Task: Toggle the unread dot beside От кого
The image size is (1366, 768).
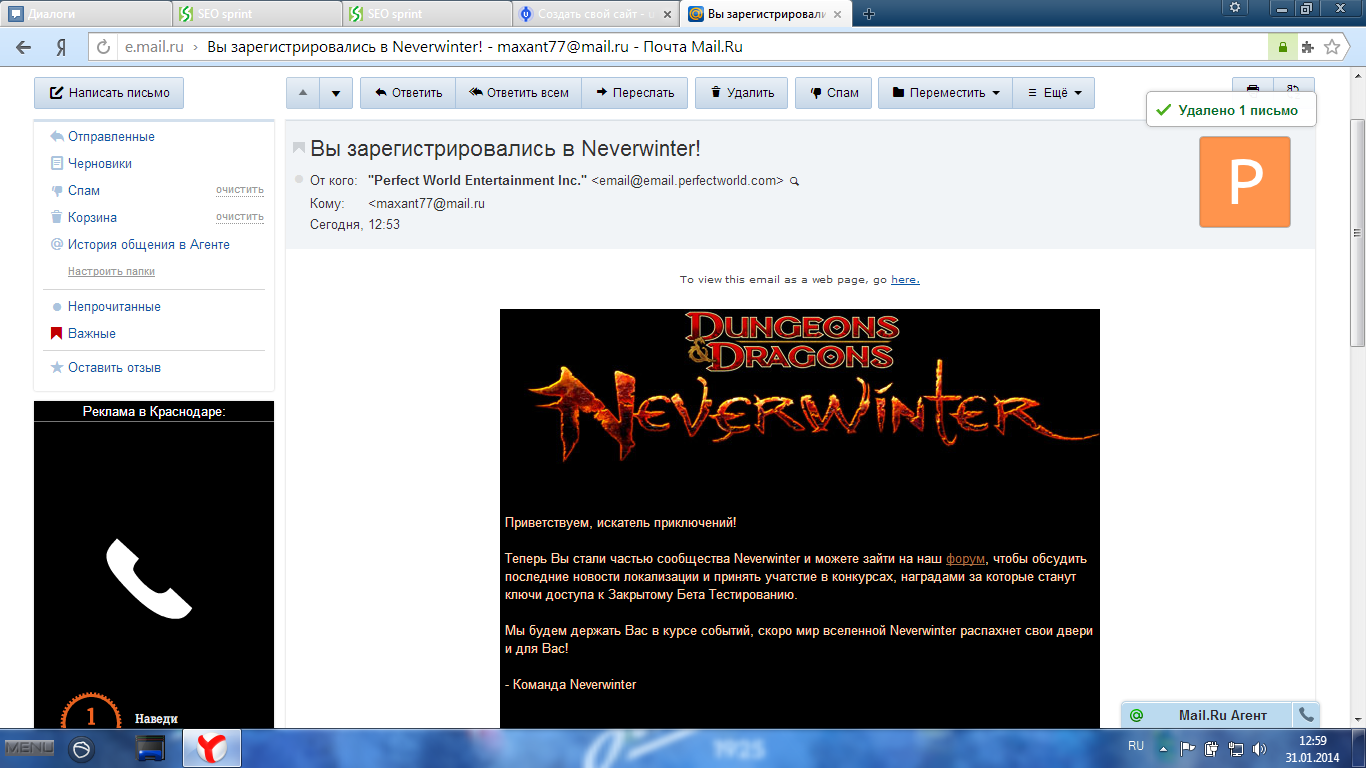Action: click(x=299, y=179)
